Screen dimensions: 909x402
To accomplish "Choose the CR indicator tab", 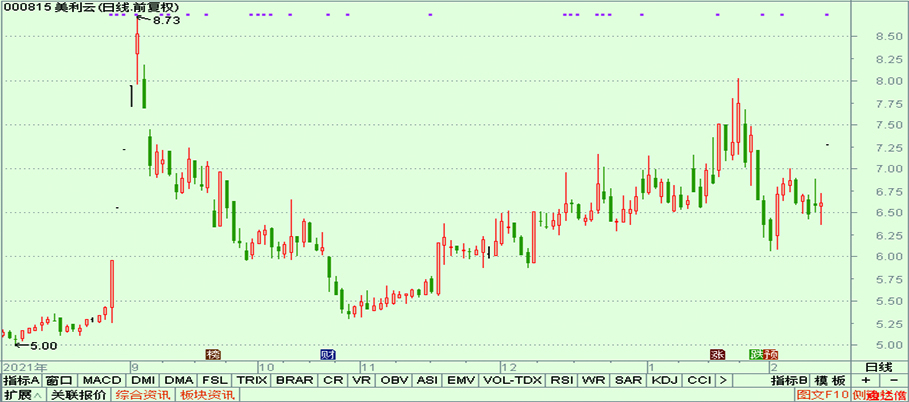I will point(333,381).
